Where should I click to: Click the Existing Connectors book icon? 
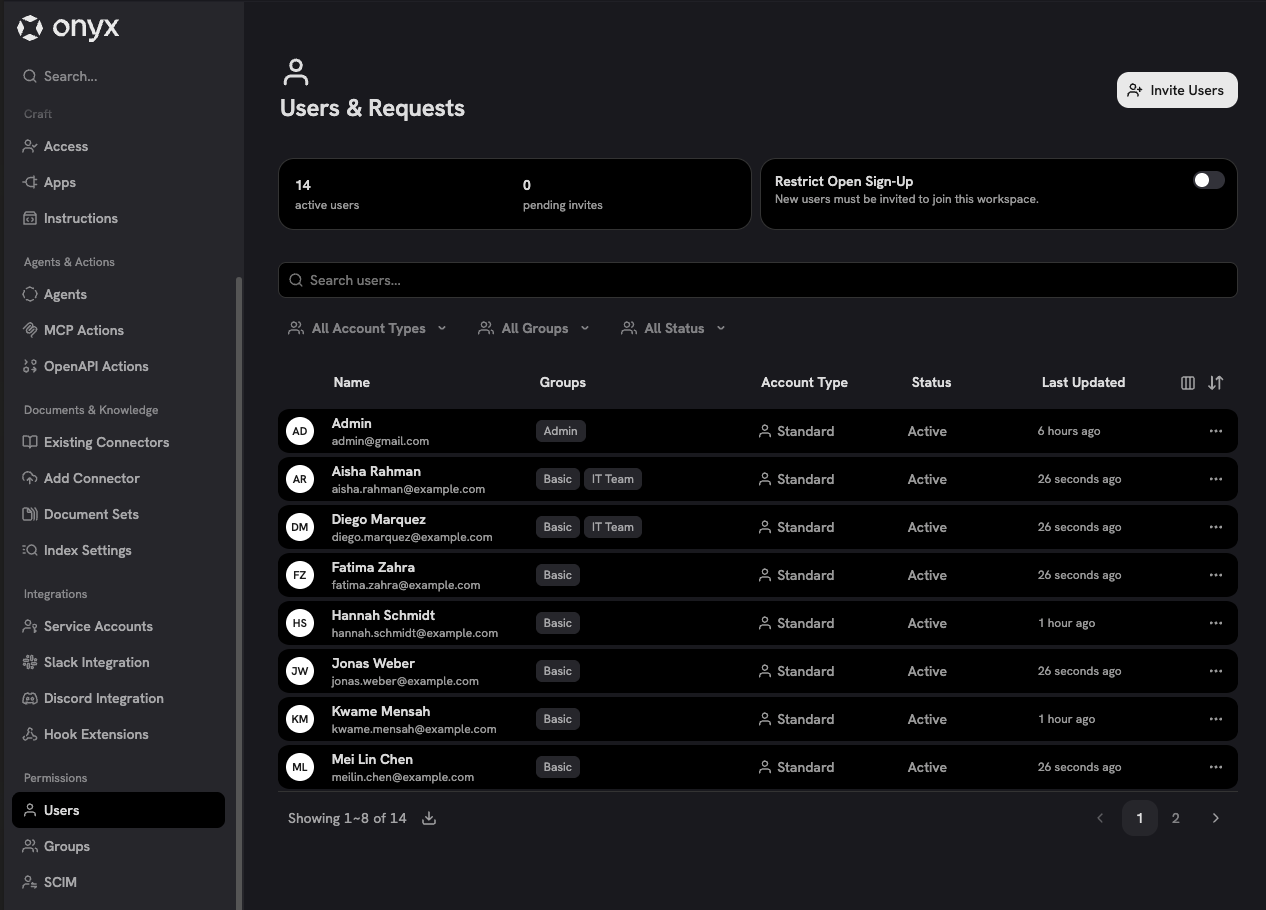point(30,442)
